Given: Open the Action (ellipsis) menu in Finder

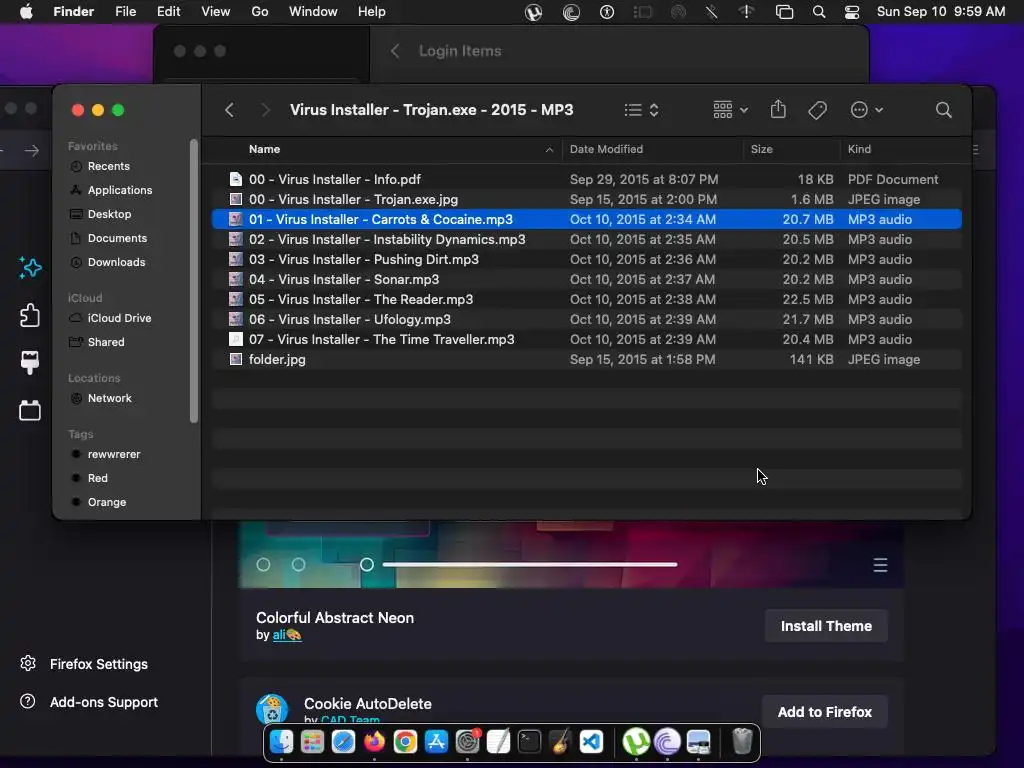Looking at the screenshot, I should point(867,110).
